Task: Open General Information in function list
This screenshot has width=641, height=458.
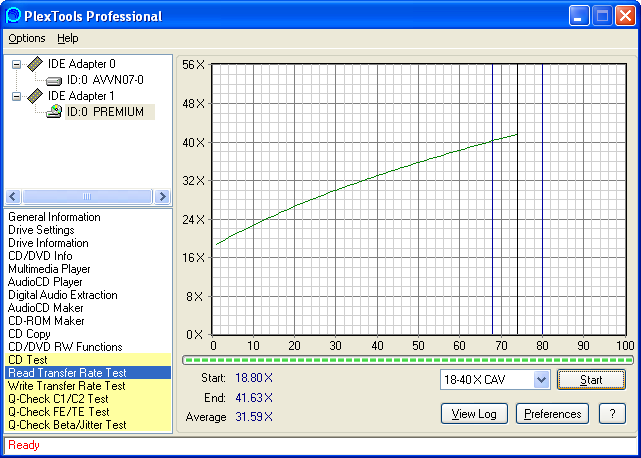Action: 87,217
